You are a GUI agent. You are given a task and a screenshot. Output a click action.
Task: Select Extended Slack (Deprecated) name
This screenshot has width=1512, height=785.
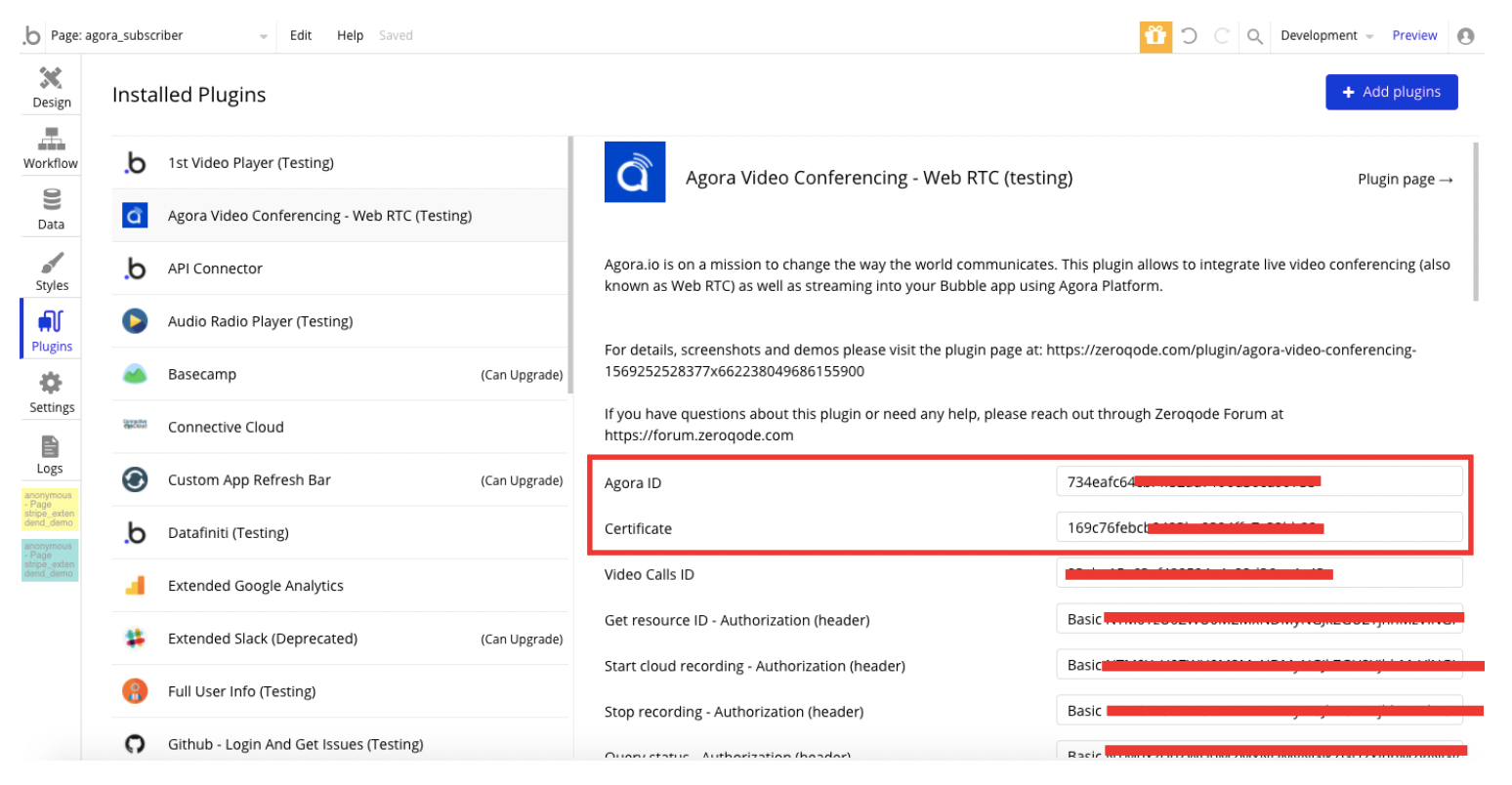click(x=263, y=639)
